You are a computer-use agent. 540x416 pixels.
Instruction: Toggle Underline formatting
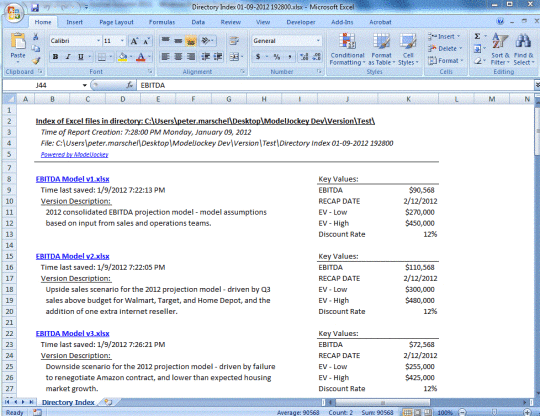click(80, 57)
